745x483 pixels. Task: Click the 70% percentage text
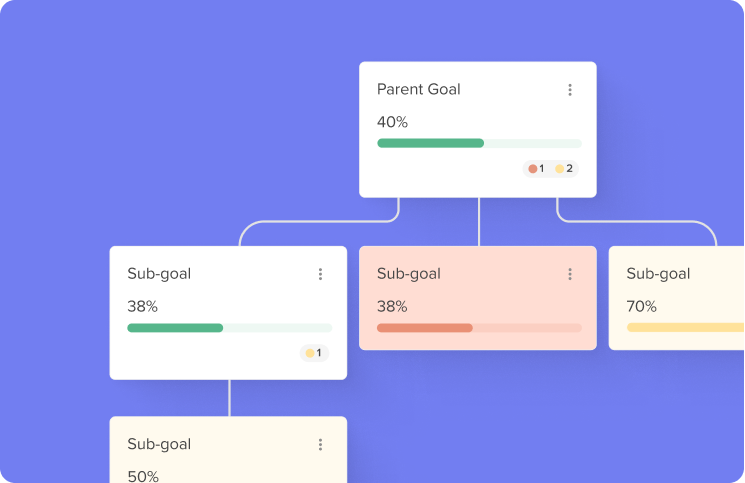641,306
